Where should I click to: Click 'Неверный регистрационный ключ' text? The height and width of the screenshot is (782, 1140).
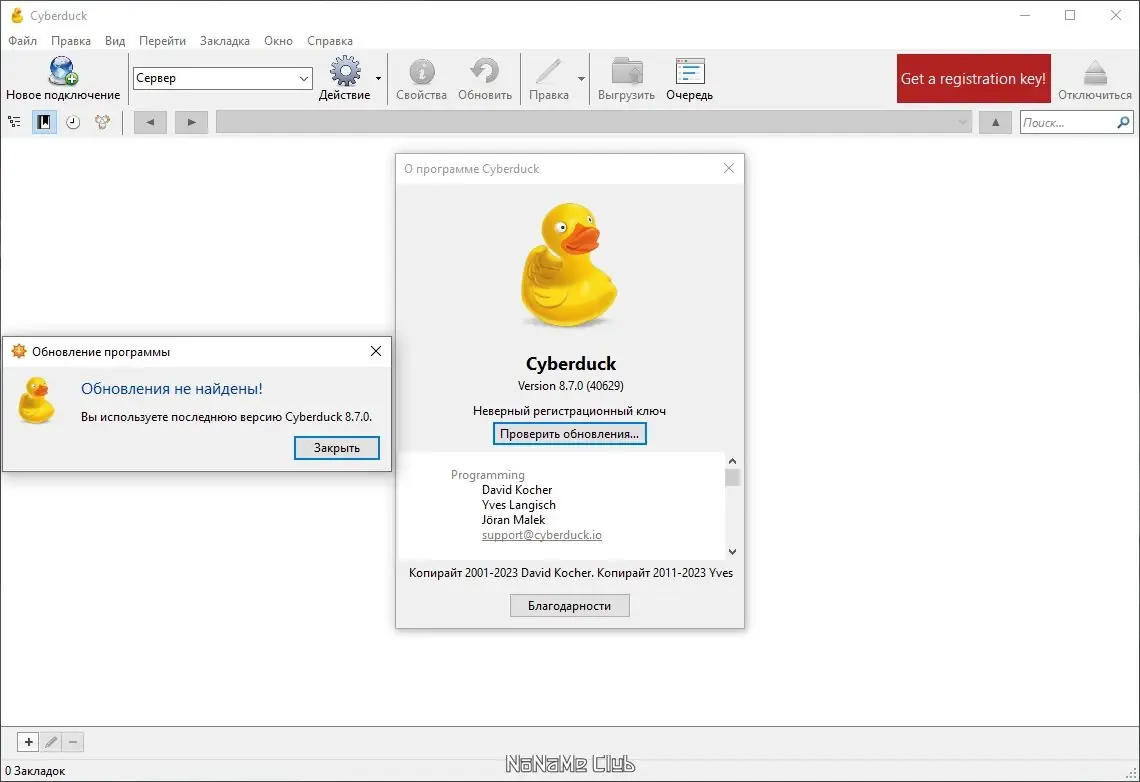[569, 411]
